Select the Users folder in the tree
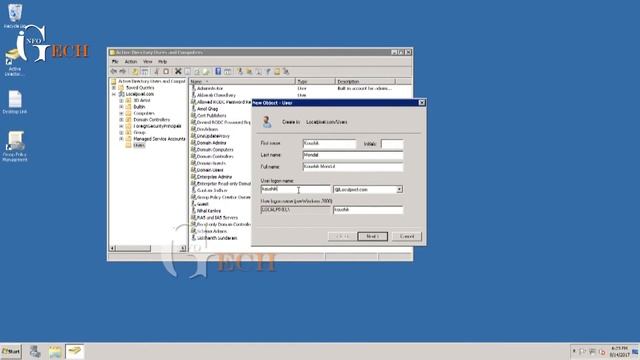Screen dimensions: 640x360 pyautogui.click(x=139, y=145)
